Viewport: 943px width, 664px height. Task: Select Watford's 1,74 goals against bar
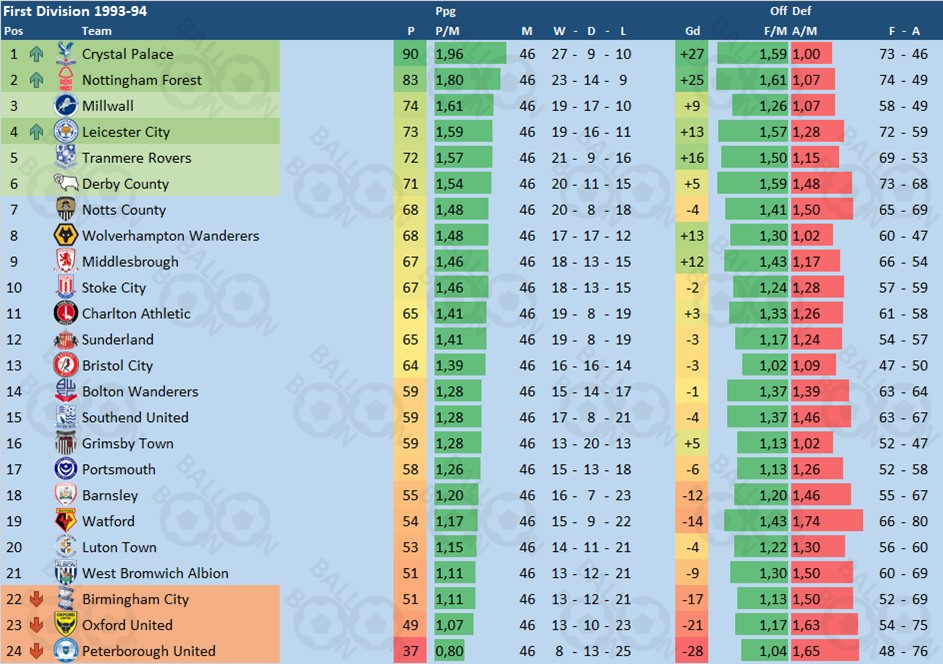coord(827,521)
